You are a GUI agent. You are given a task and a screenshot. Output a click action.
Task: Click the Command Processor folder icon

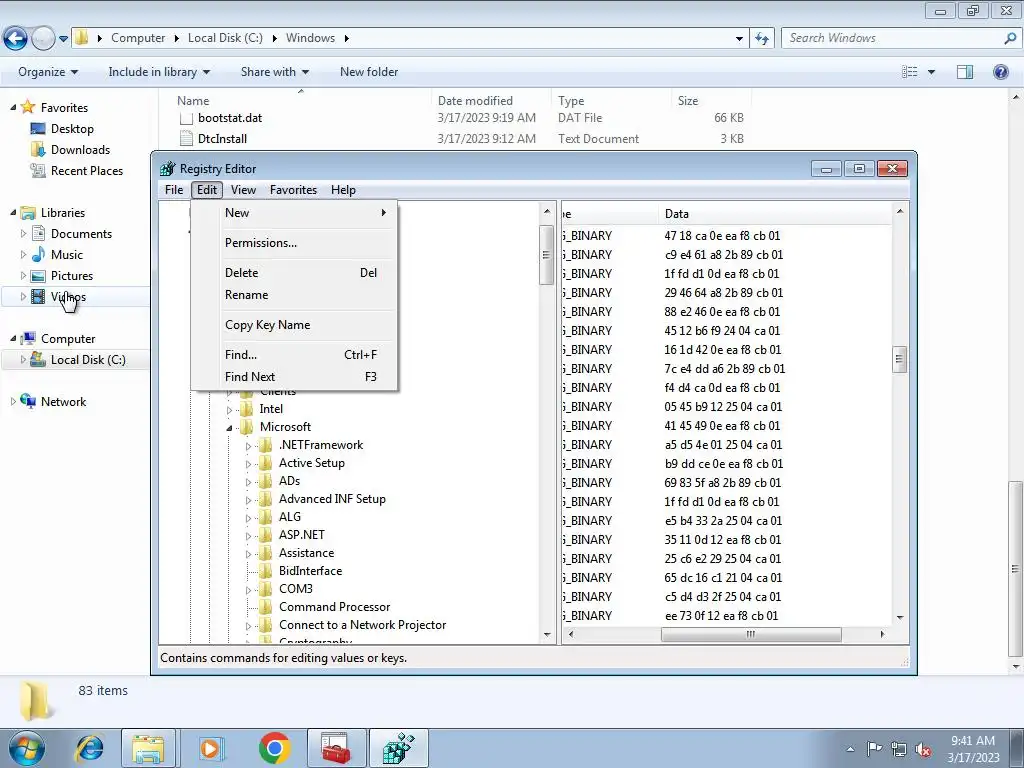[265, 607]
